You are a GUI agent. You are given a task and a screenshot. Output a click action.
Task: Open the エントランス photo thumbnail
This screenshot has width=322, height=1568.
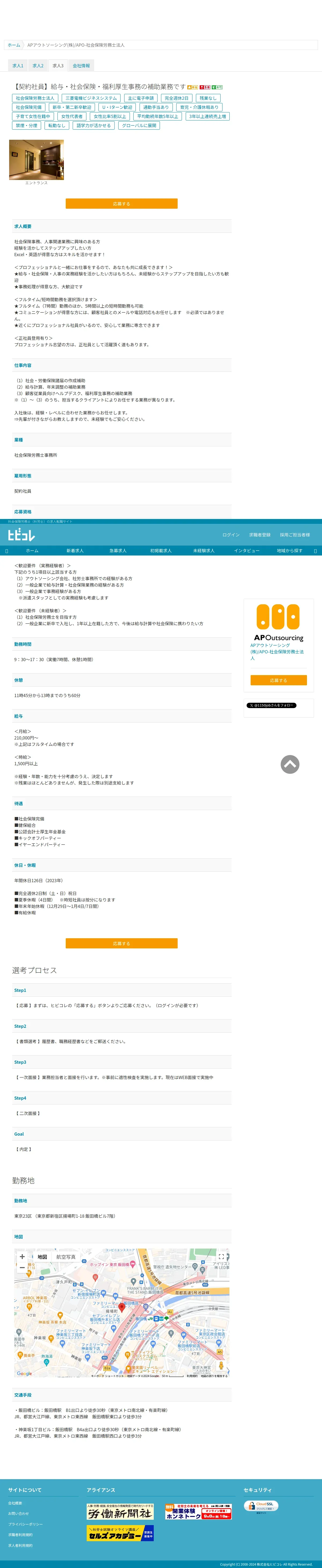pyautogui.click(x=36, y=160)
